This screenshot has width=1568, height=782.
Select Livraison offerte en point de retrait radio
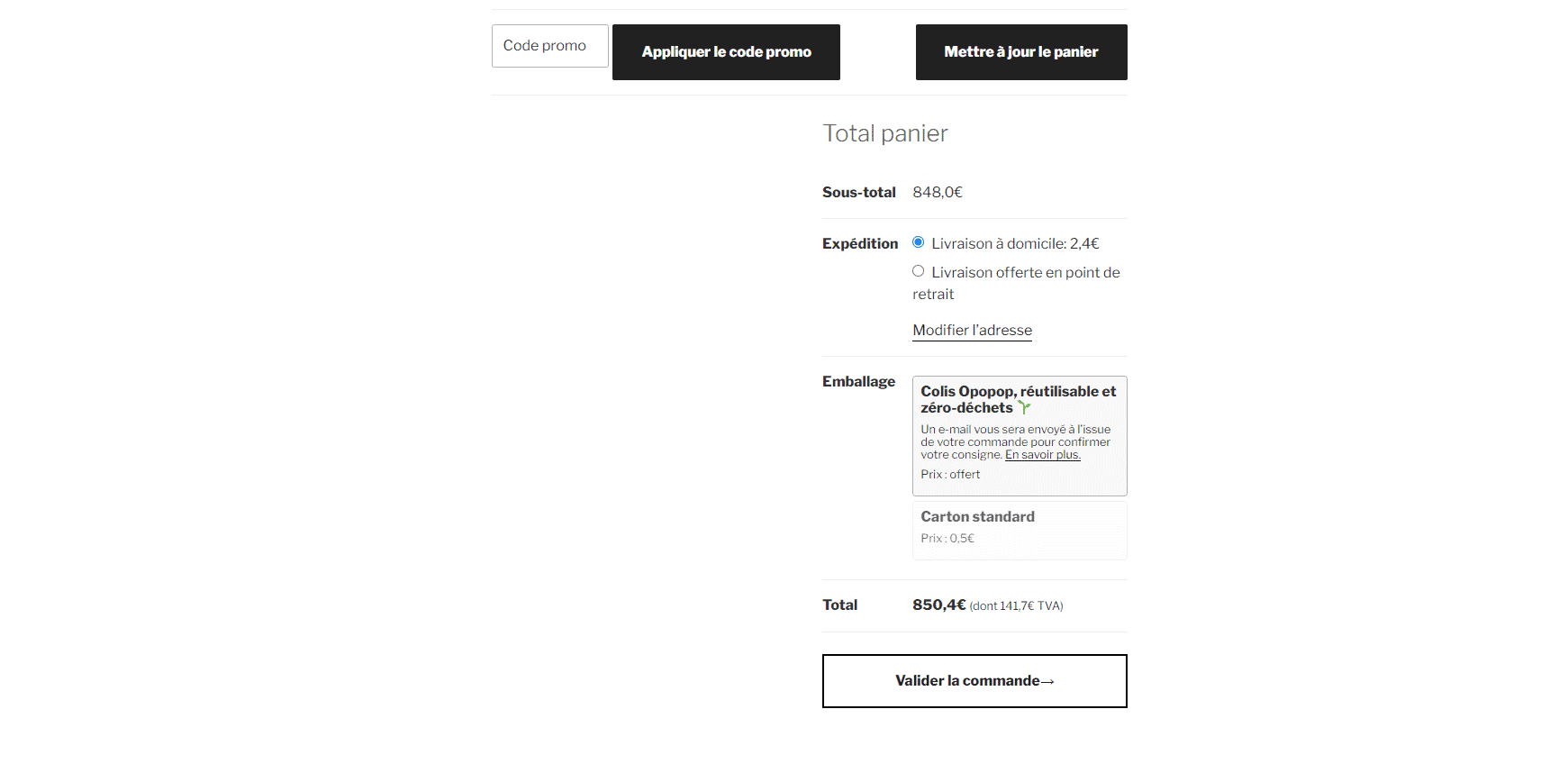(918, 271)
